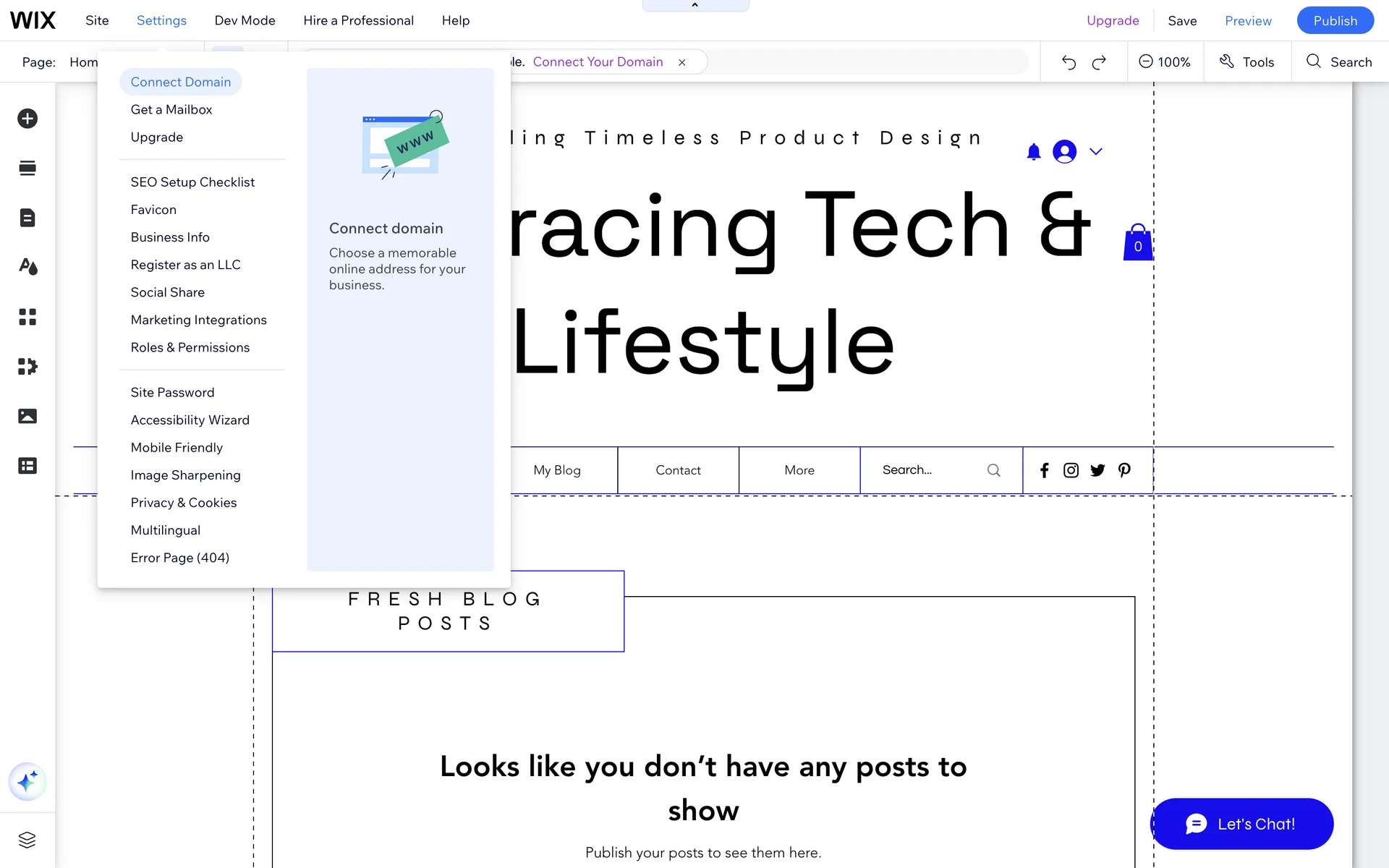Click the undo arrow icon
This screenshot has width=1389, height=868.
click(1069, 62)
